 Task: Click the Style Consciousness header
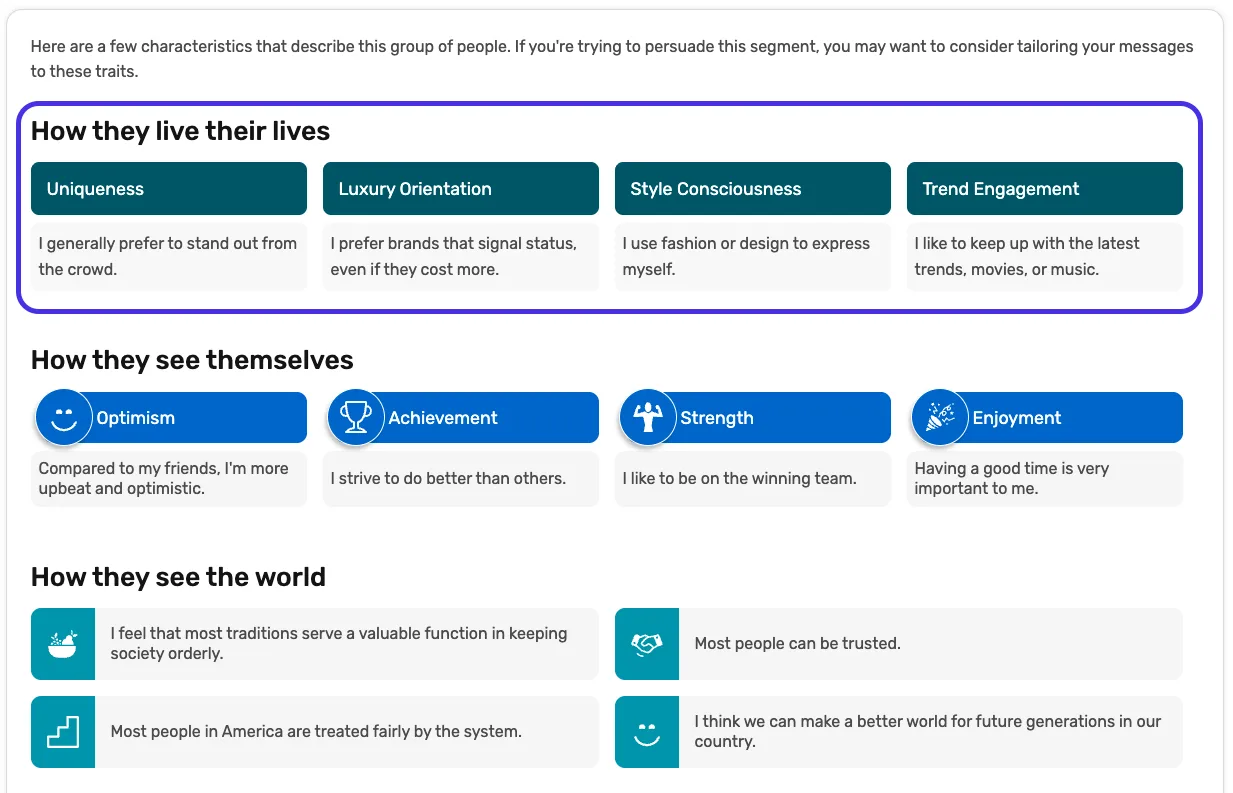(x=752, y=189)
